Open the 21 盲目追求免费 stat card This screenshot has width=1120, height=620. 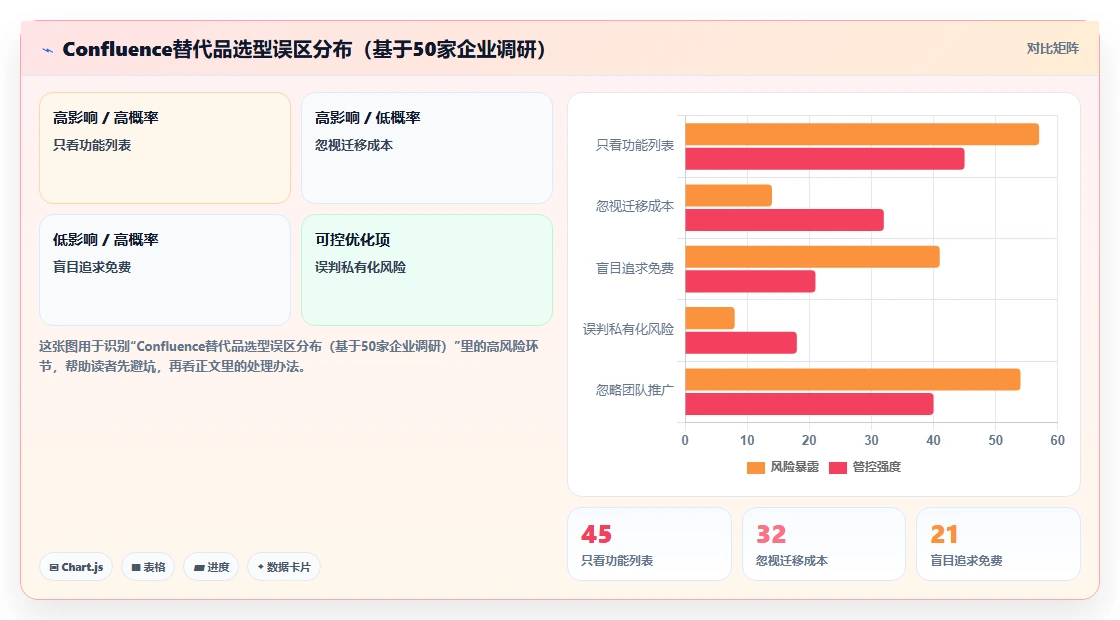998,544
